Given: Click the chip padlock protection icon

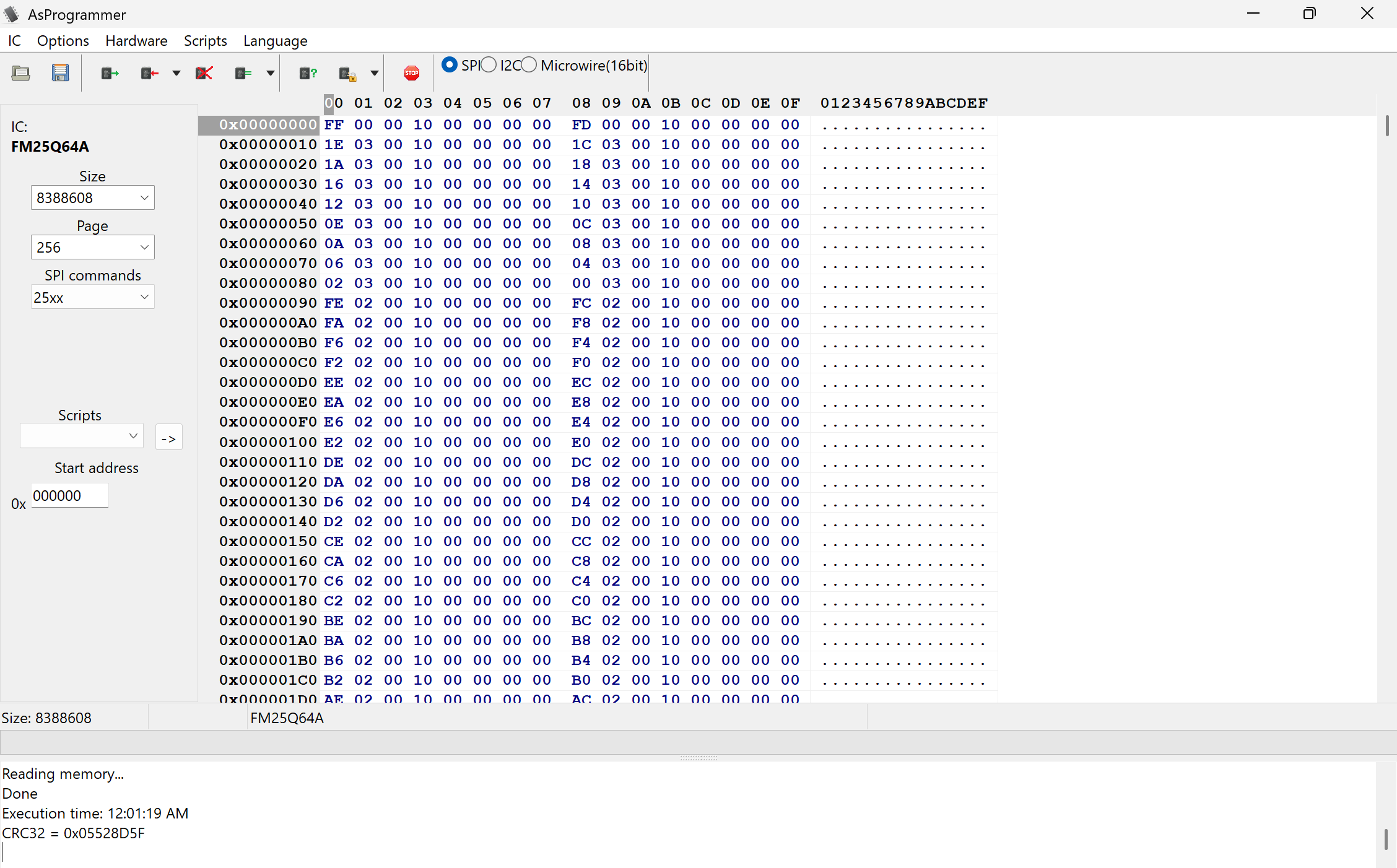Looking at the screenshot, I should pos(347,73).
